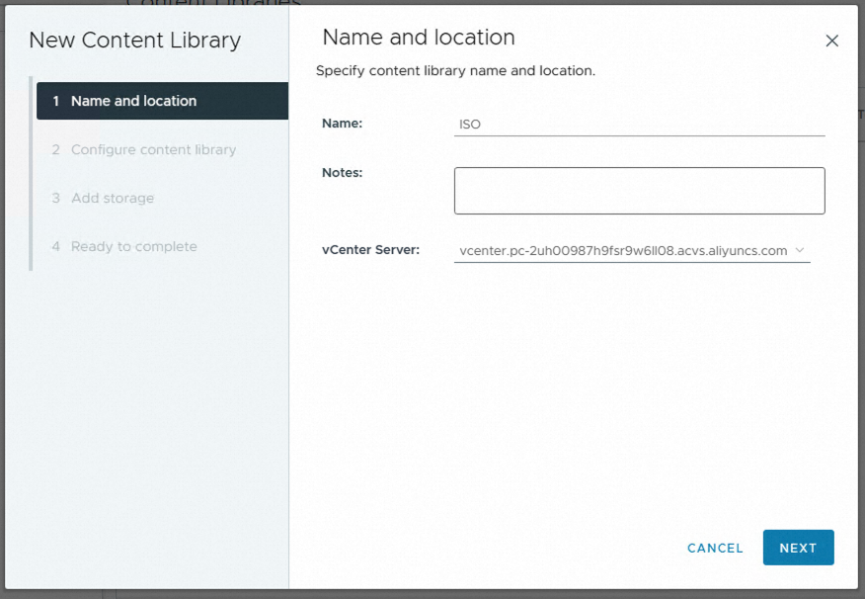The image size is (866, 600).
Task: Go to Configure content library step
Action: pos(153,150)
